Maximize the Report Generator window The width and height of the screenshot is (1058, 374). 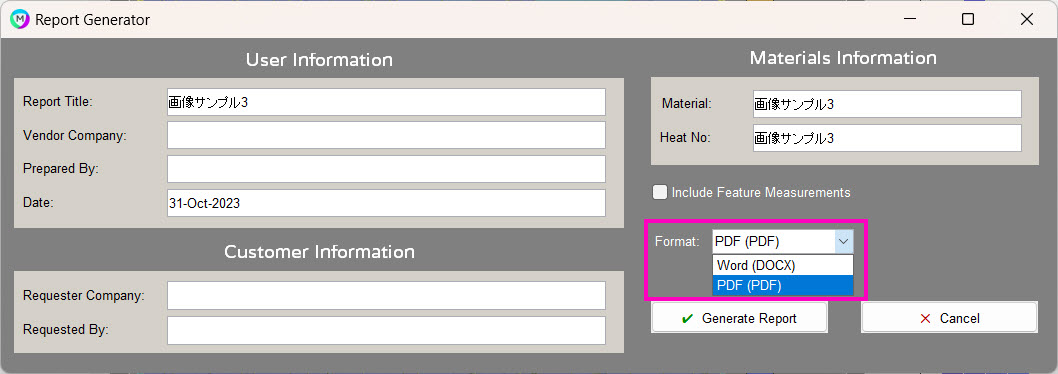point(968,20)
